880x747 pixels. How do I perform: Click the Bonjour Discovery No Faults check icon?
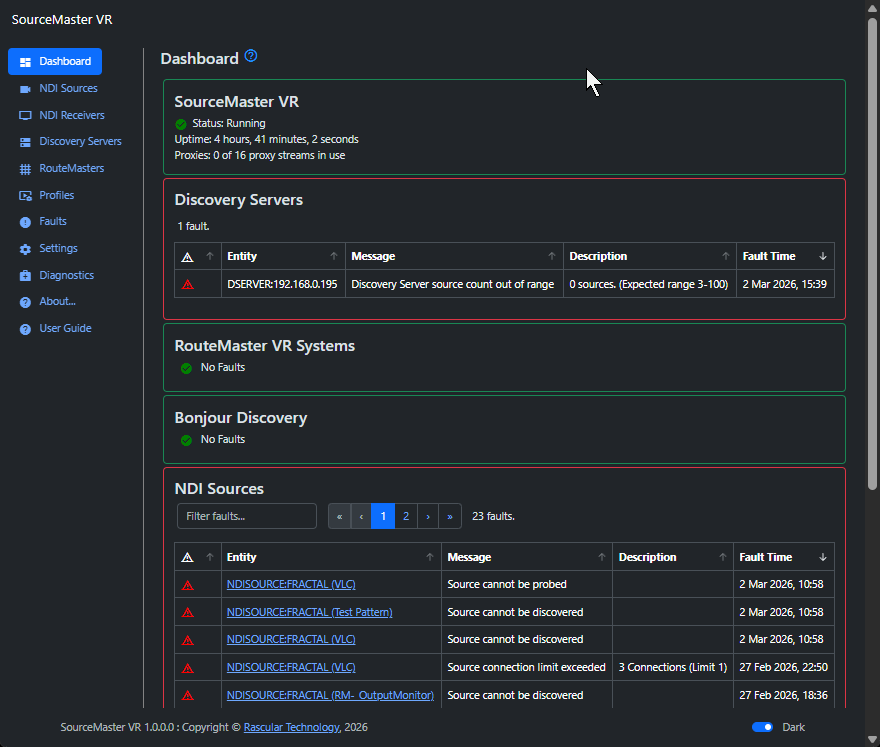pos(186,440)
